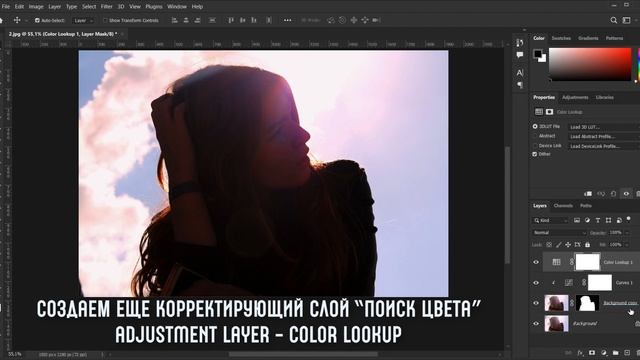This screenshot has height=360, width=640.
Task: Toggle the Auto-Select checkbox
Action: coord(37,20)
